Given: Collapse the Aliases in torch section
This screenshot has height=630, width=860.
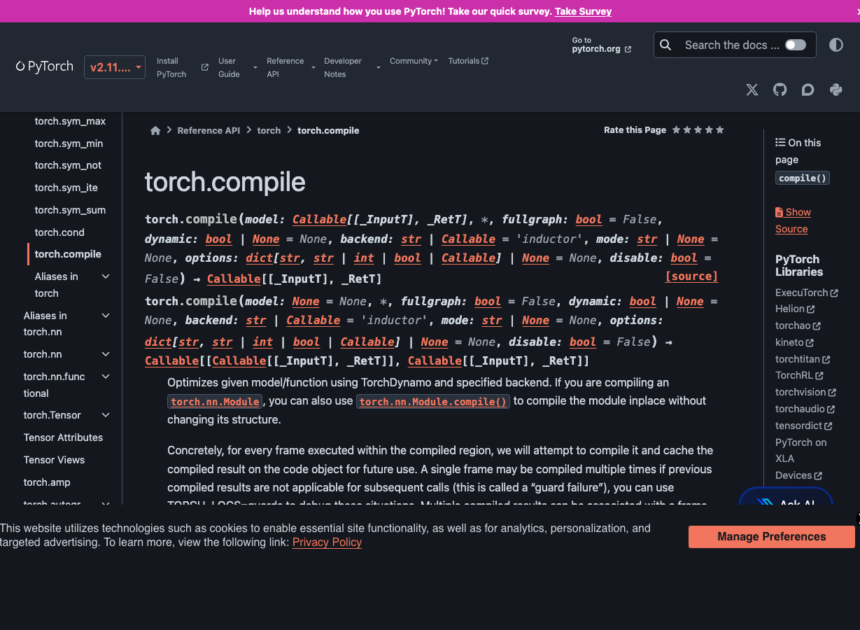Looking at the screenshot, I should coord(105,276).
